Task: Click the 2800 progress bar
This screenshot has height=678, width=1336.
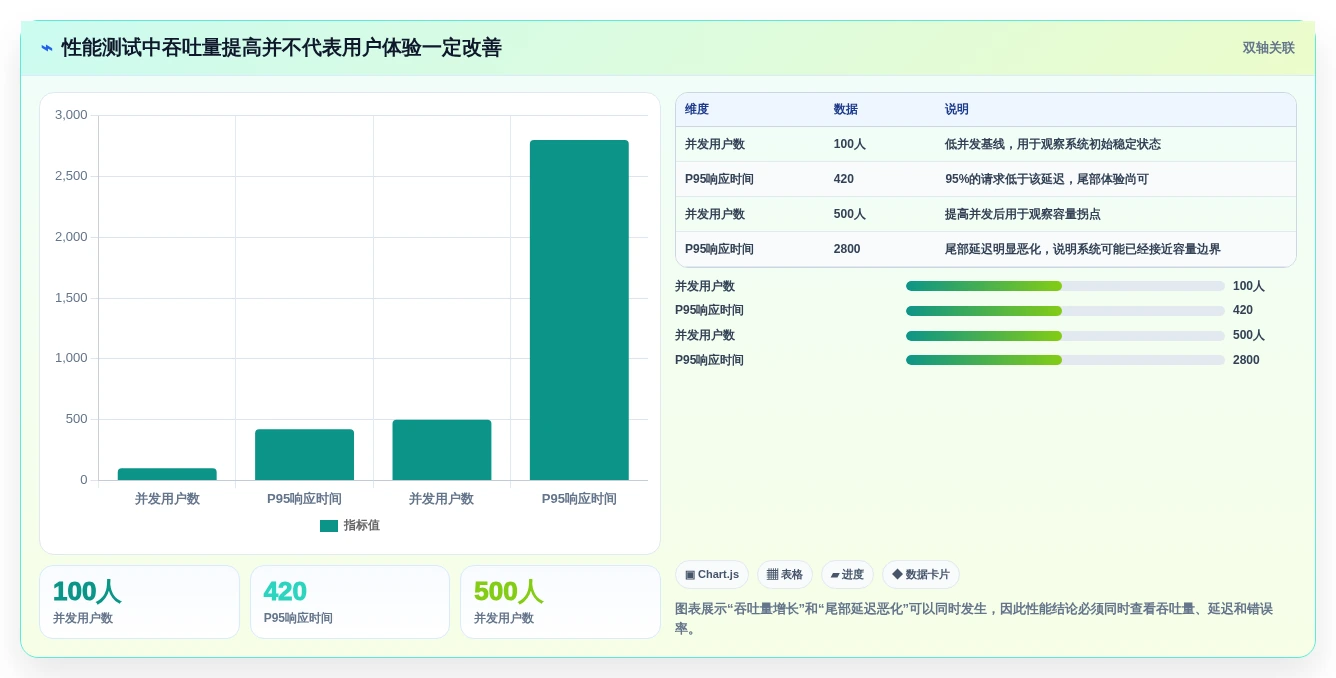Action: [x=1065, y=360]
